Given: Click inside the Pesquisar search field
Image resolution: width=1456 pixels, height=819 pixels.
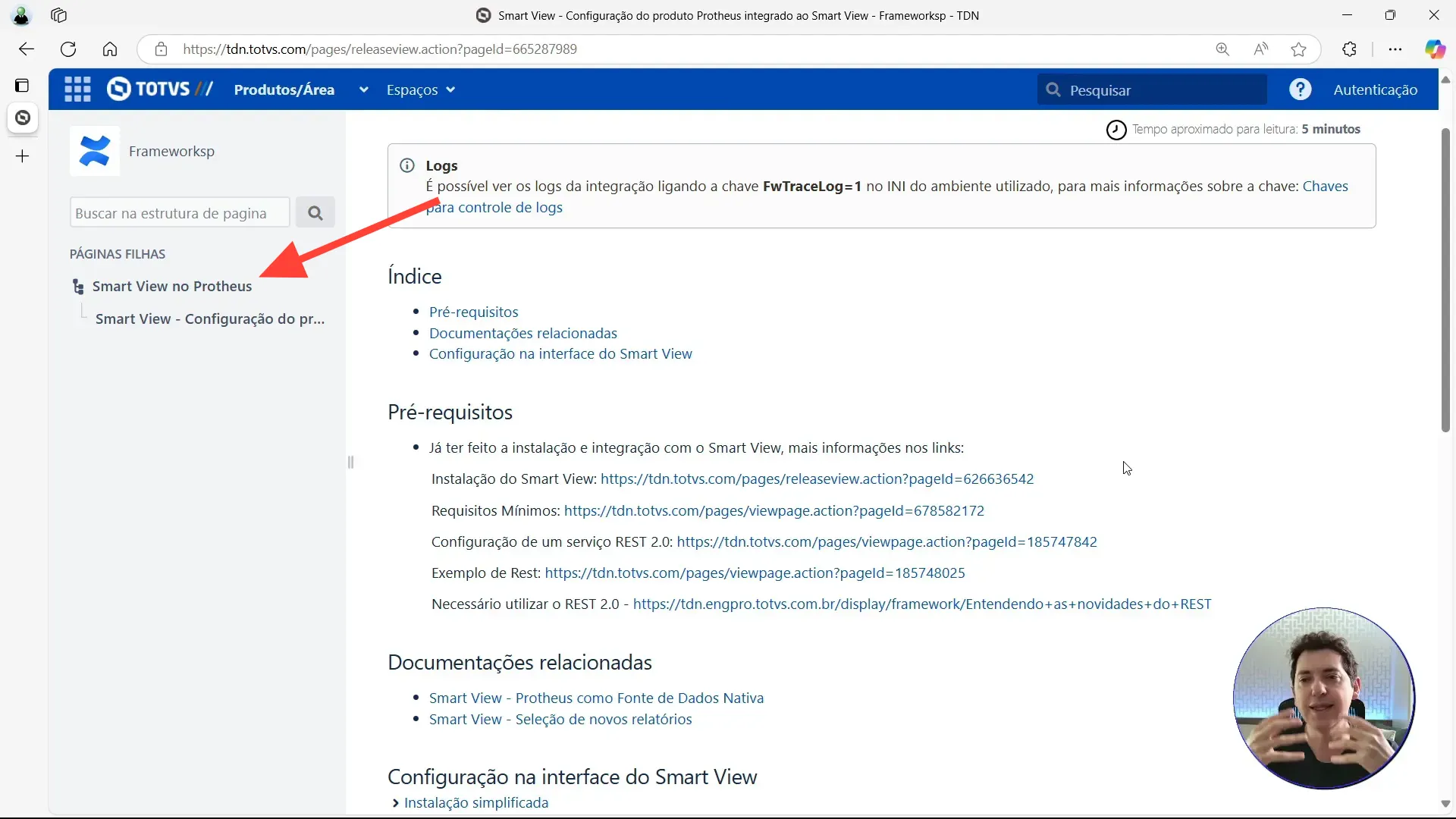Looking at the screenshot, I should pyautogui.click(x=1153, y=89).
